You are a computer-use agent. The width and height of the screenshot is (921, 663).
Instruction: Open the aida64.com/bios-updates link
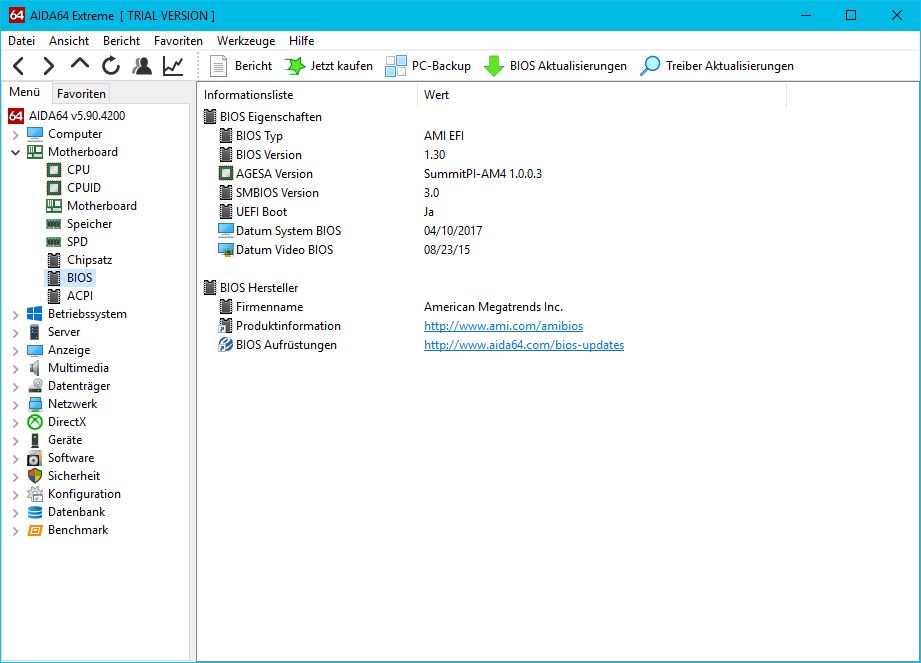pyautogui.click(x=524, y=345)
